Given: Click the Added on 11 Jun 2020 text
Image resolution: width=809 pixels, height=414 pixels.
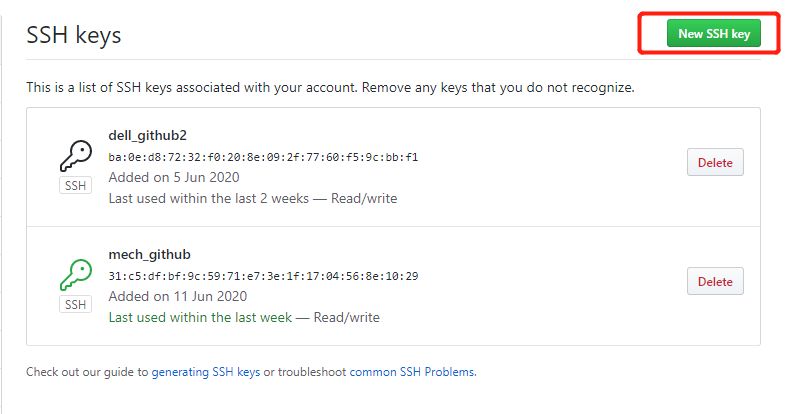Looking at the screenshot, I should [177, 296].
